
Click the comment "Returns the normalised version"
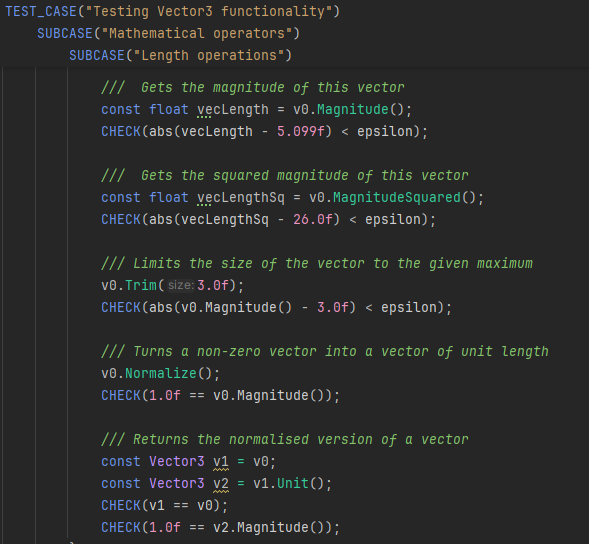click(x=285, y=440)
